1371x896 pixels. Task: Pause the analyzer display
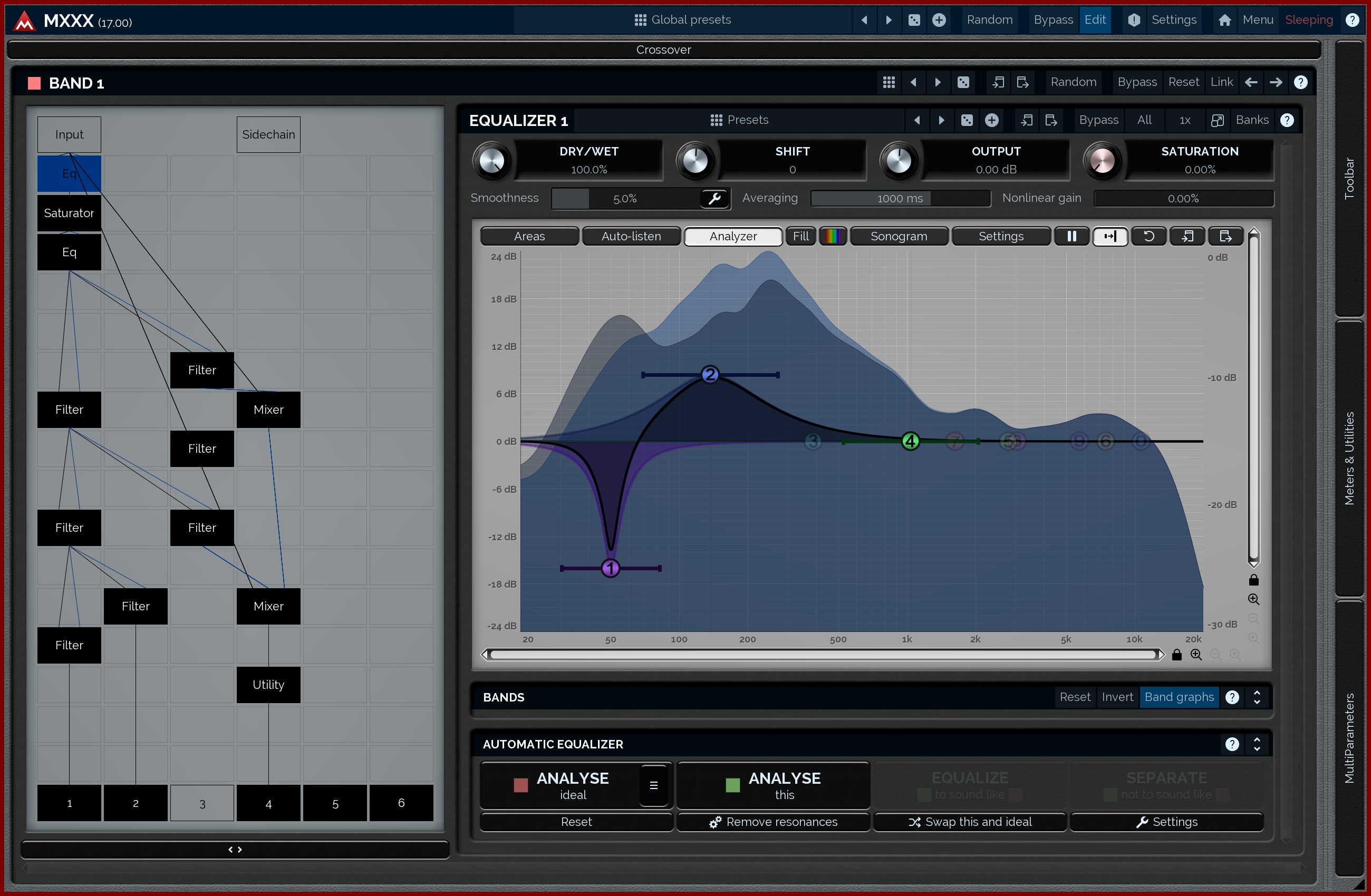pos(1071,236)
